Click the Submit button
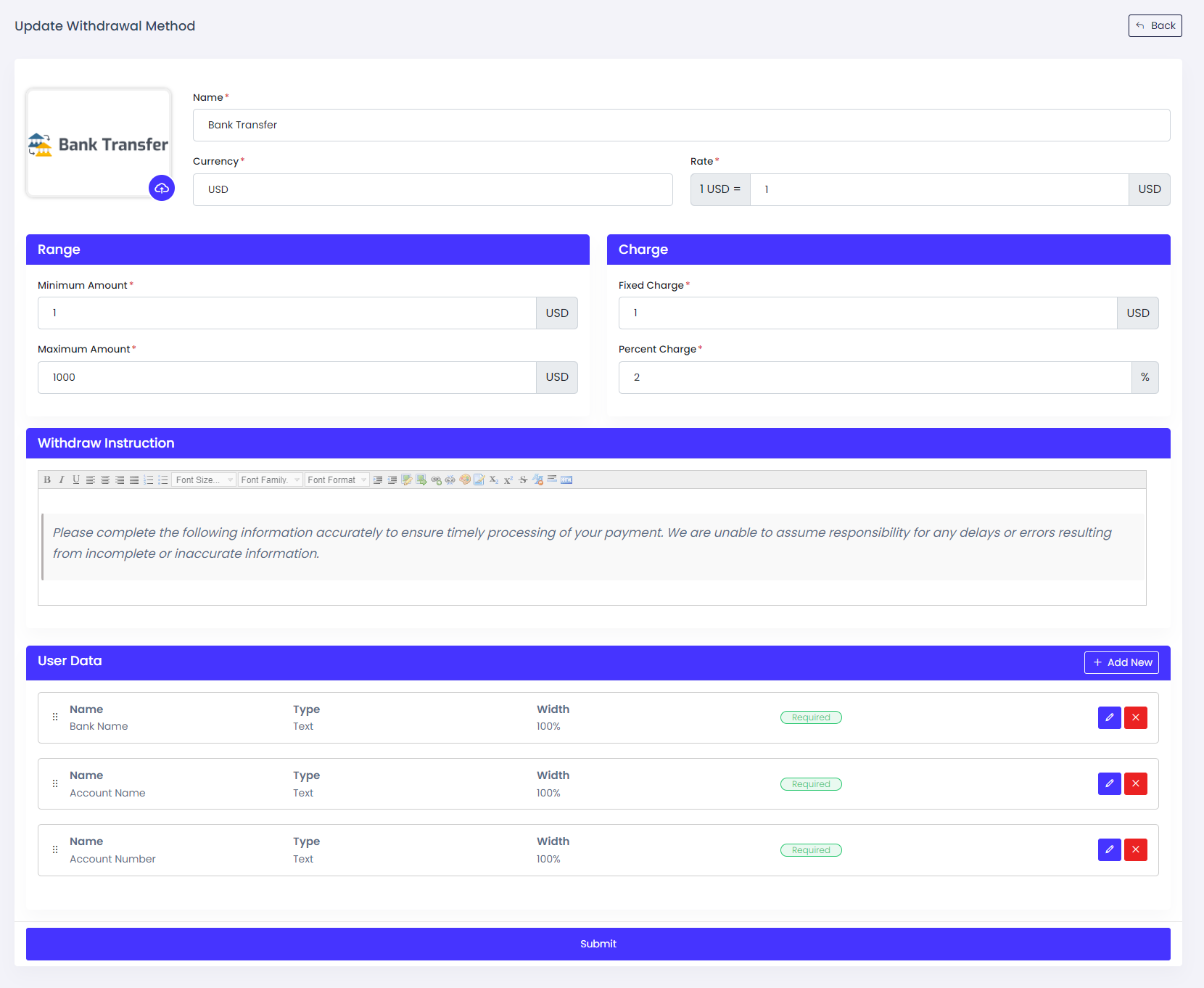This screenshot has height=988, width=1204. coord(598,944)
